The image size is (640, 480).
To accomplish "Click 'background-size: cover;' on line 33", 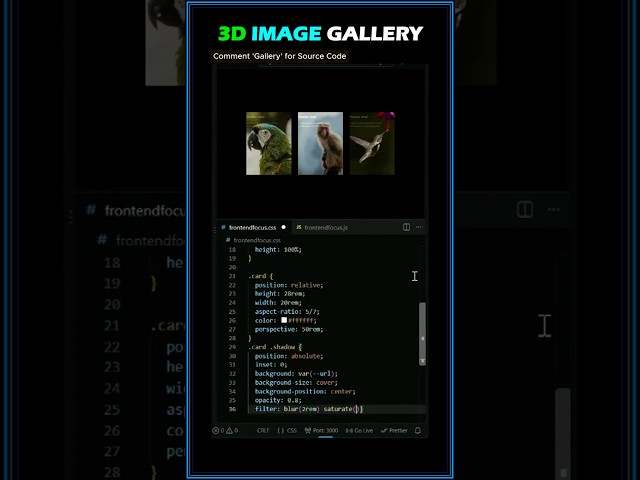I will pyautogui.click(x=296, y=382).
